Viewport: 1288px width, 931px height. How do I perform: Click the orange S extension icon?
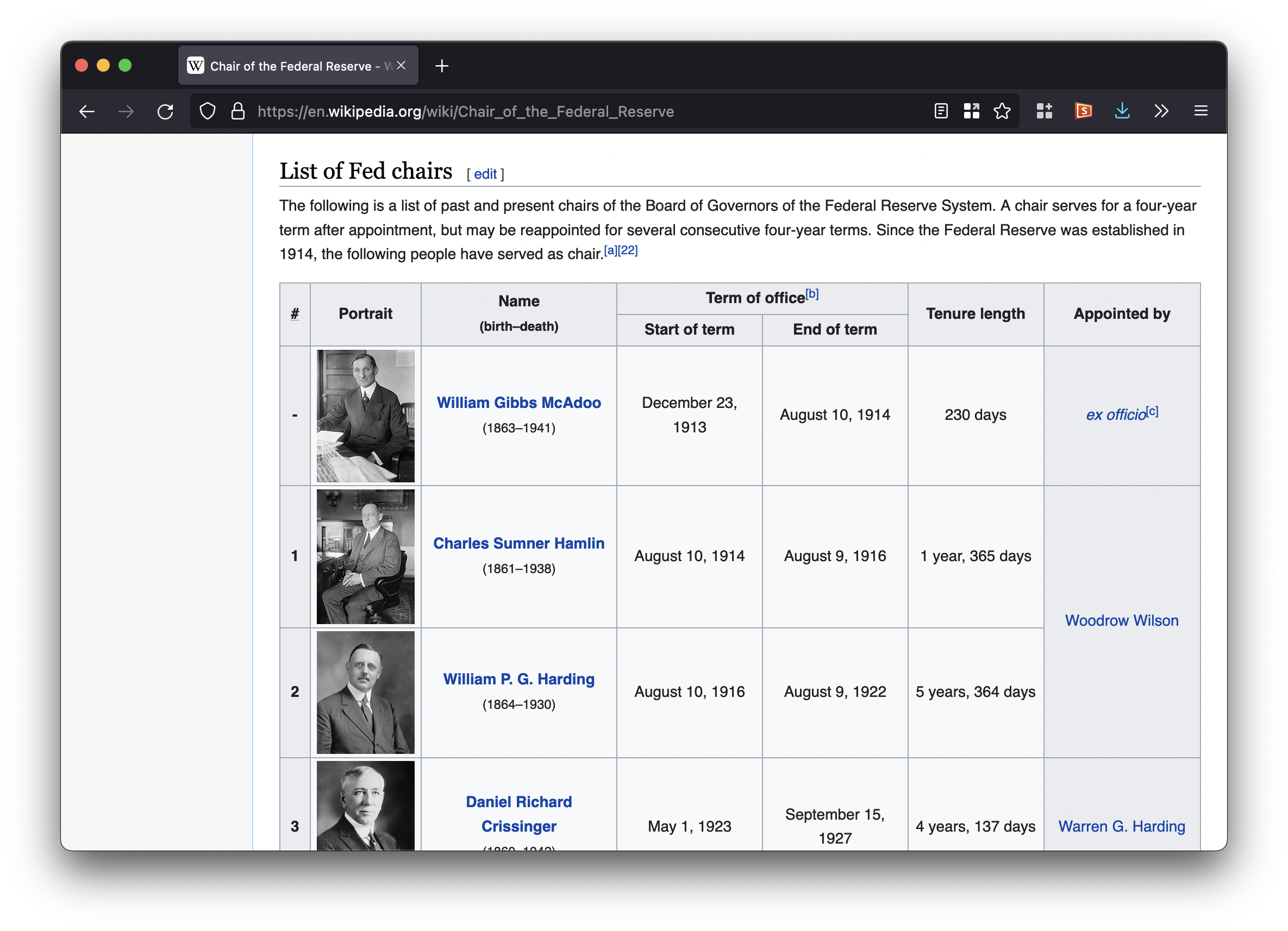pos(1083,111)
